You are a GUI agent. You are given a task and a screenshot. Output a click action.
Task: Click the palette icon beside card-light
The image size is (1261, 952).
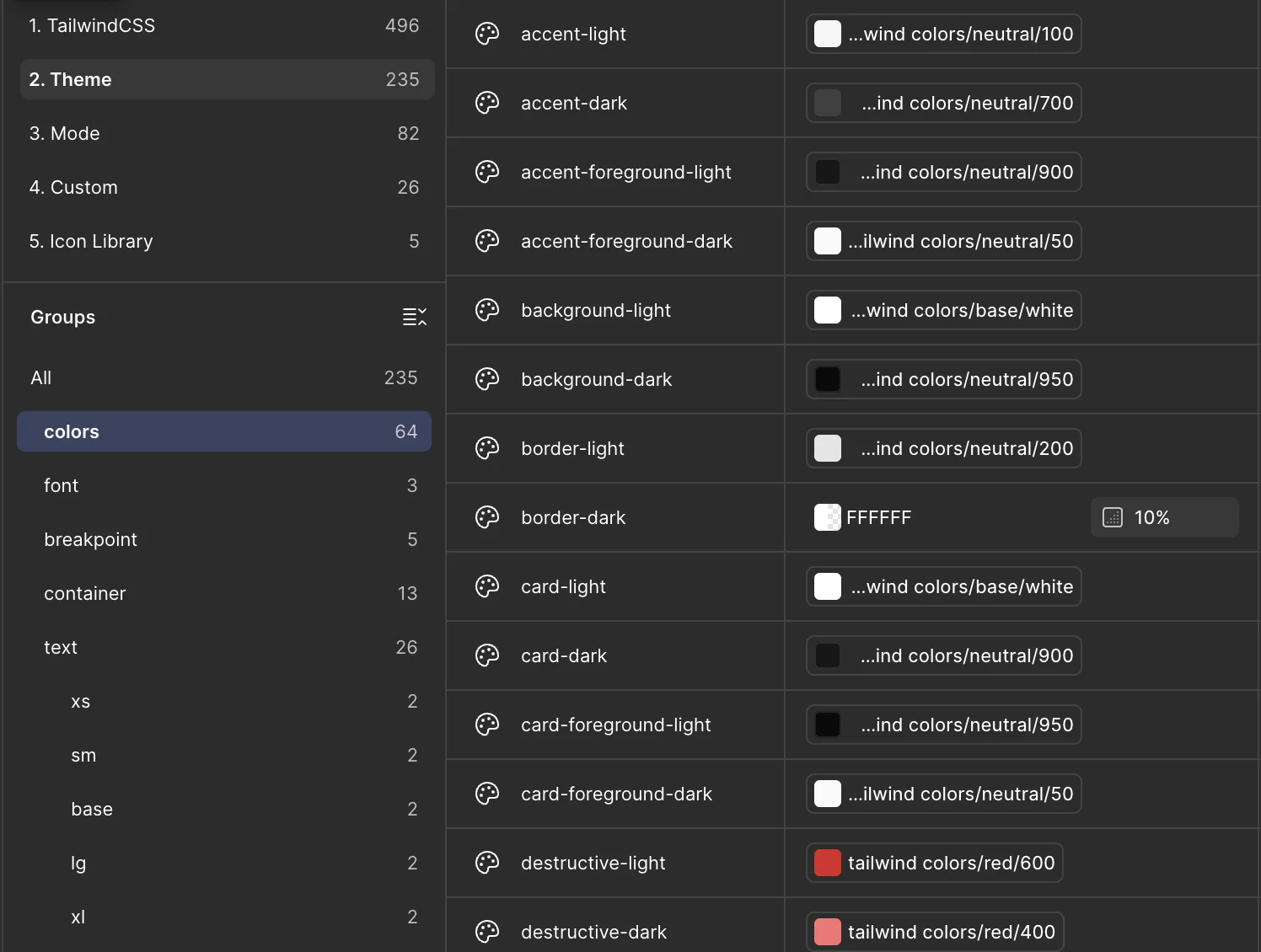click(x=487, y=586)
